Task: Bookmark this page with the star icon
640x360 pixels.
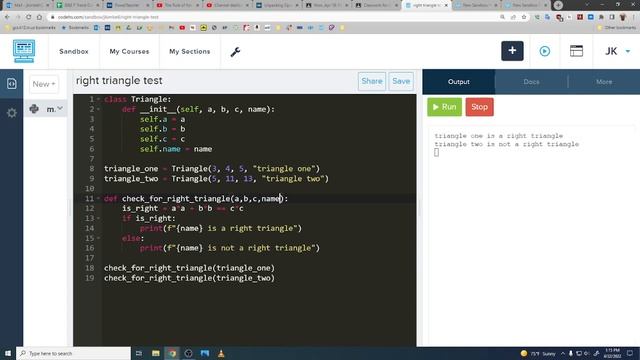Action: 524,17
